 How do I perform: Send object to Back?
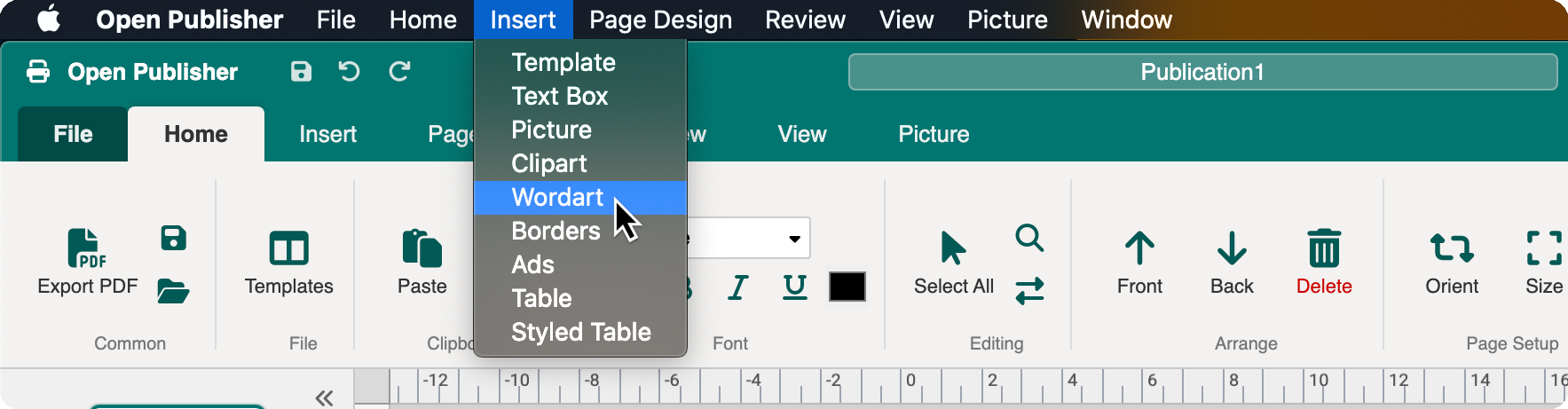[1232, 248]
